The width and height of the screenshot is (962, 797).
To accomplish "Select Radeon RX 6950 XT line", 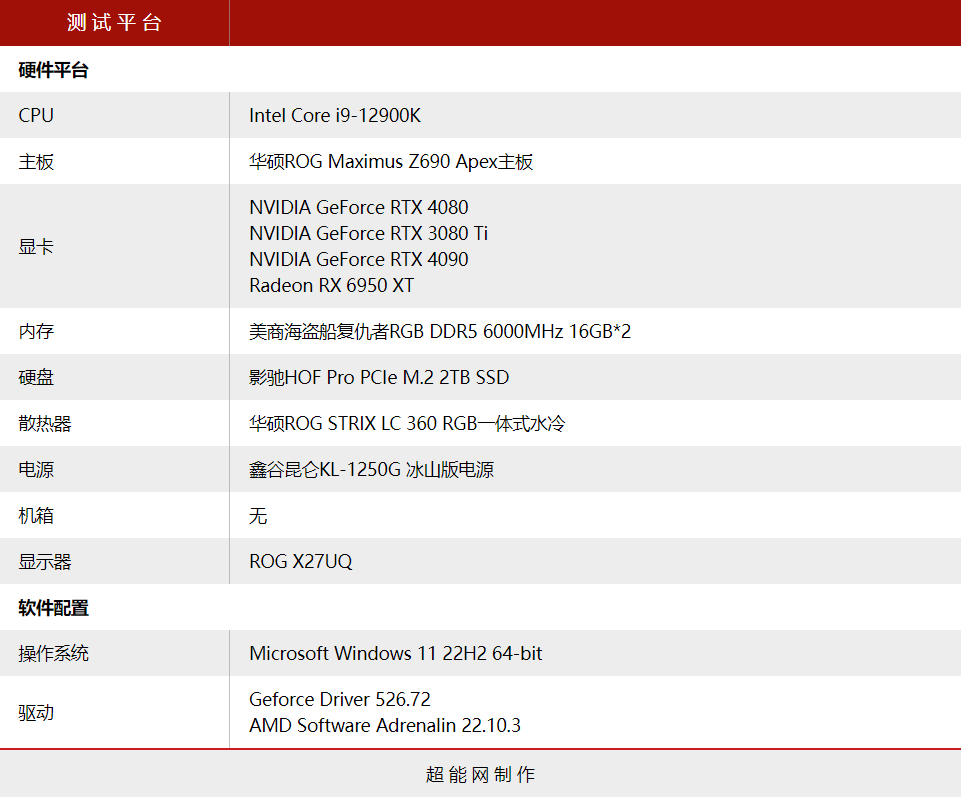I will click(331, 285).
